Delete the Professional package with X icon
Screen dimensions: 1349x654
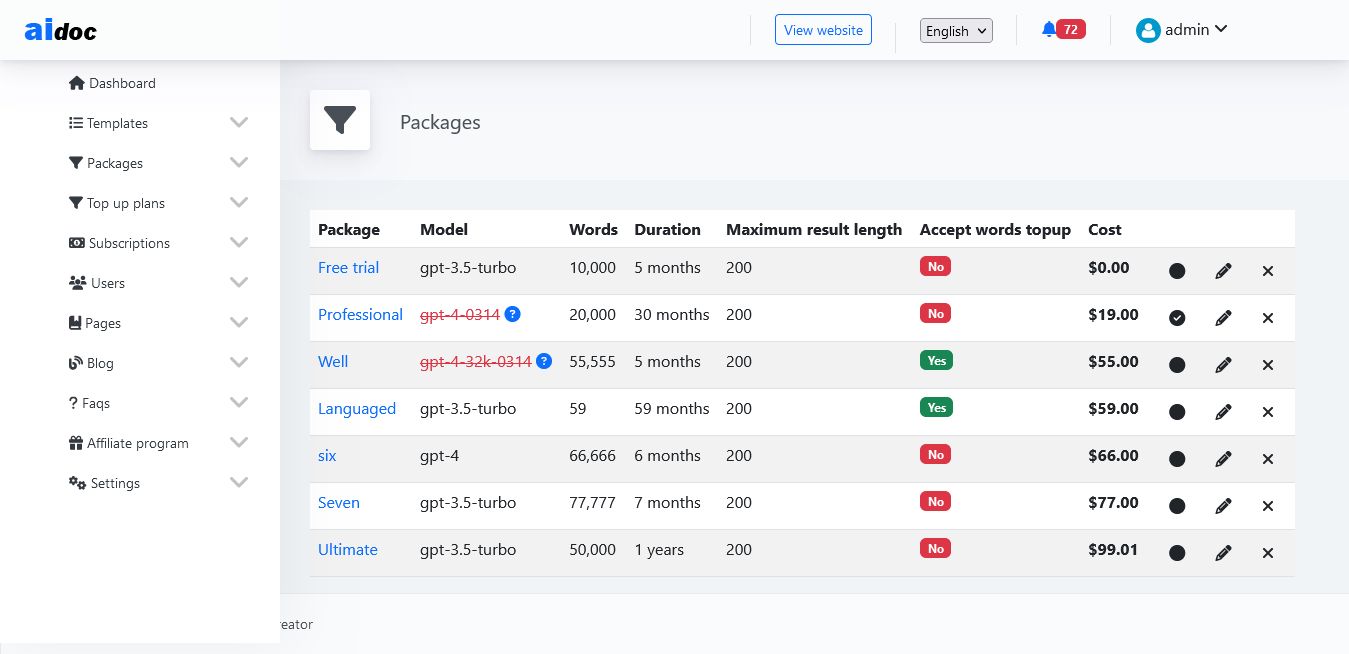coord(1268,318)
